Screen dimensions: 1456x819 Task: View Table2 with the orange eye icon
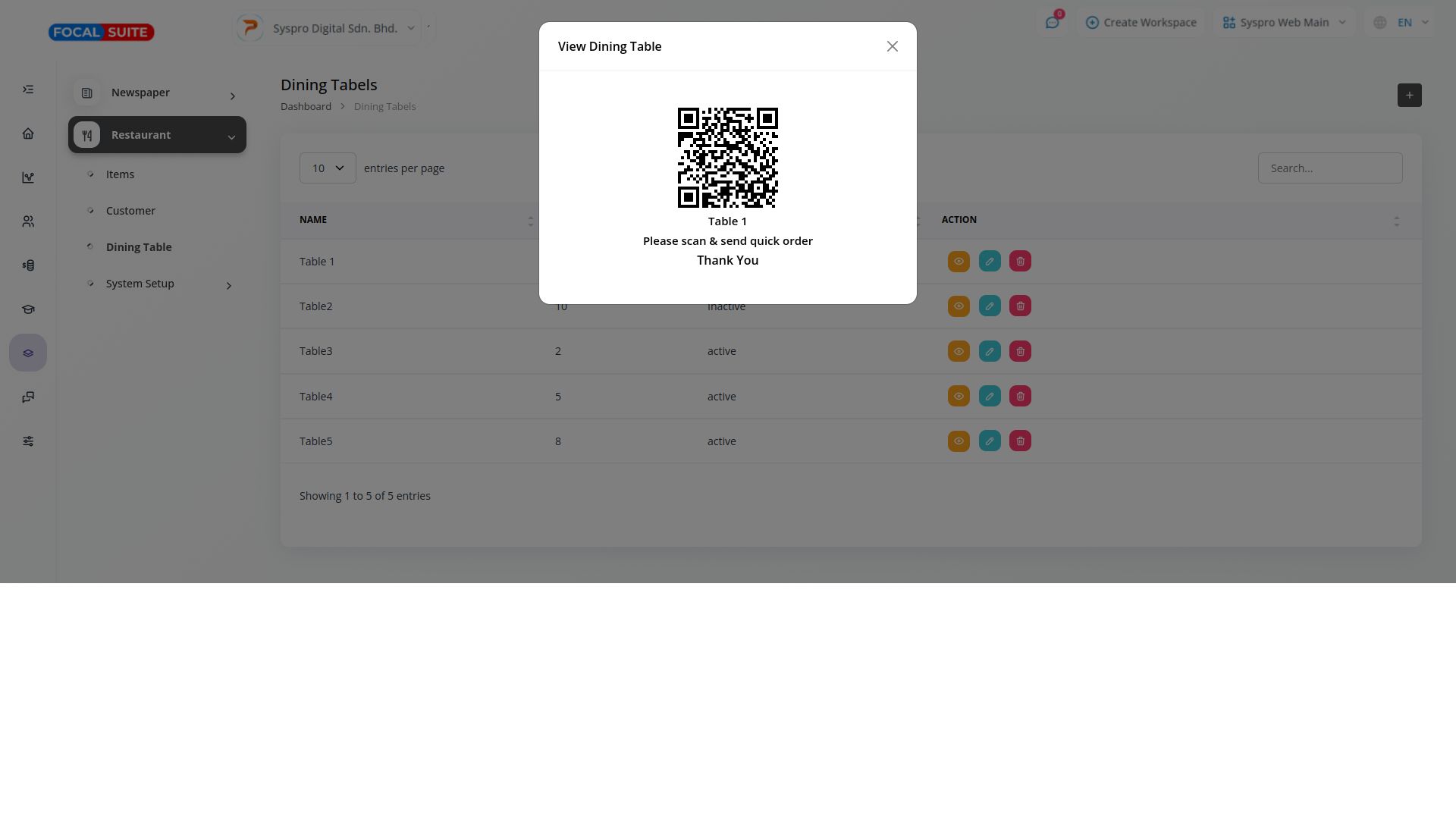959,306
